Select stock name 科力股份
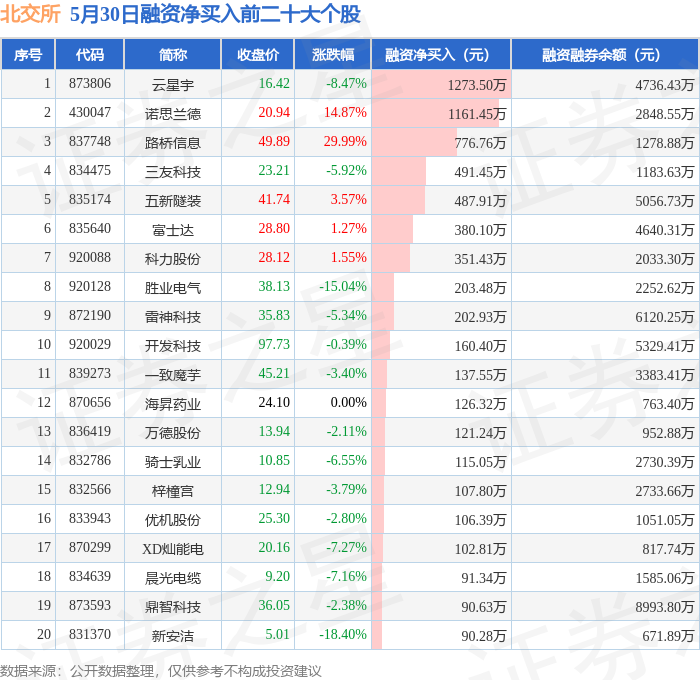 (173, 259)
